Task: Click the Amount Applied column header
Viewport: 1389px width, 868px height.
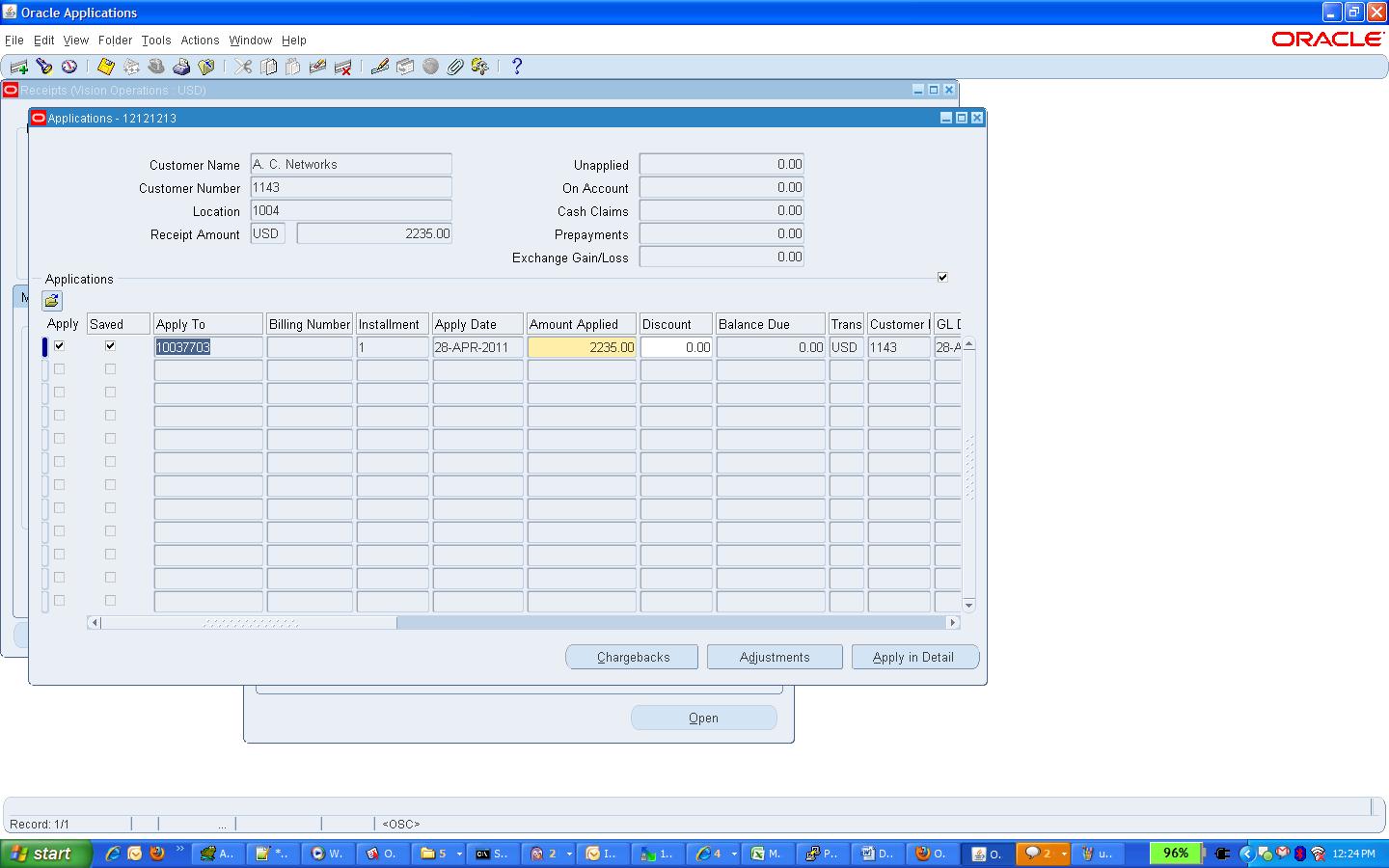Action: point(582,324)
